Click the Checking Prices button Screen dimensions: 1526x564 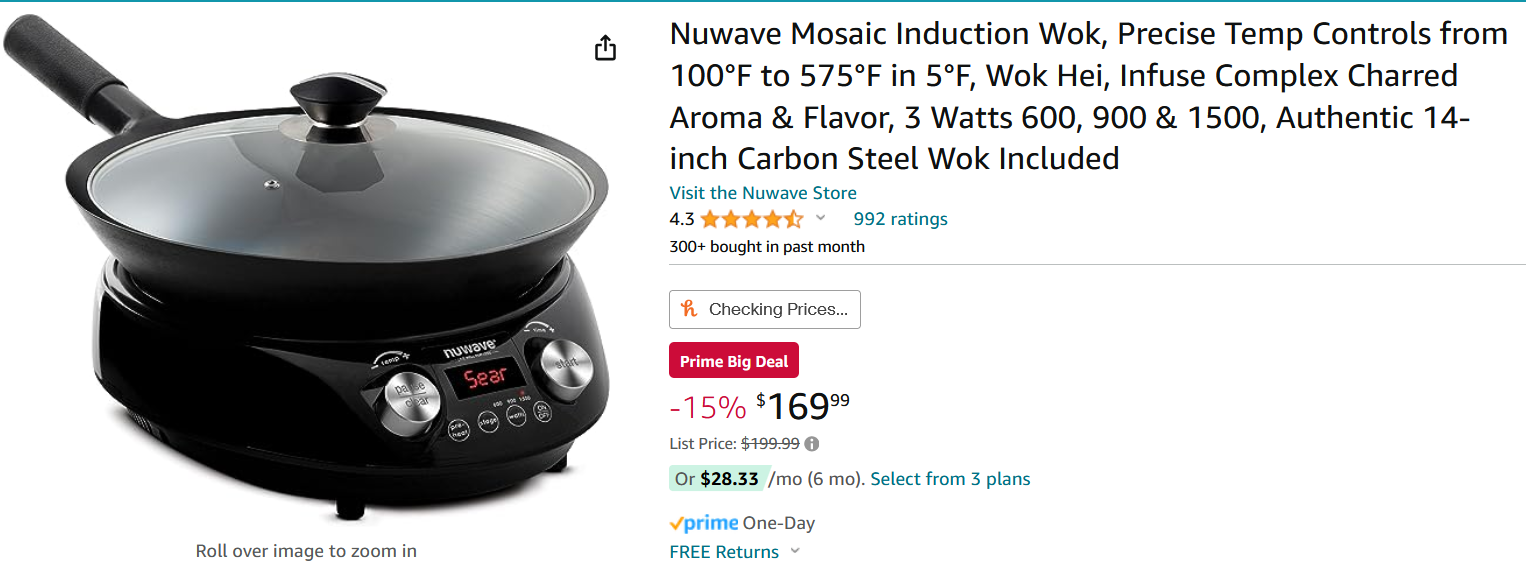click(x=765, y=309)
